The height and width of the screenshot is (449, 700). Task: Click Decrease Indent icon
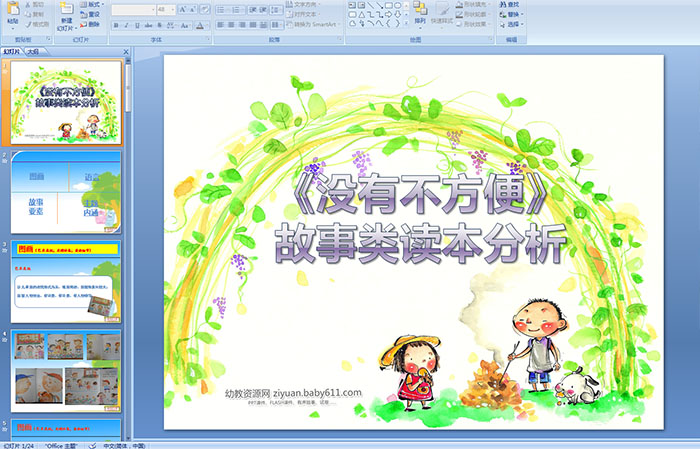click(x=253, y=9)
